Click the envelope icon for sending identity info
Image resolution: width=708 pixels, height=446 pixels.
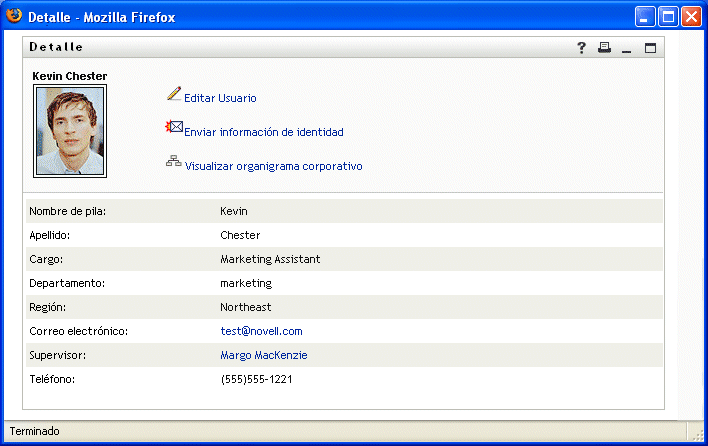click(x=174, y=128)
